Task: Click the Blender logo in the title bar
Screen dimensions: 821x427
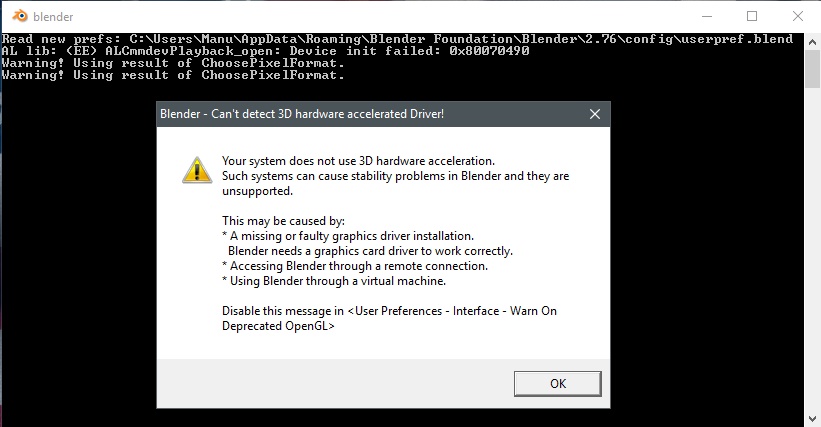Action: 20,16
